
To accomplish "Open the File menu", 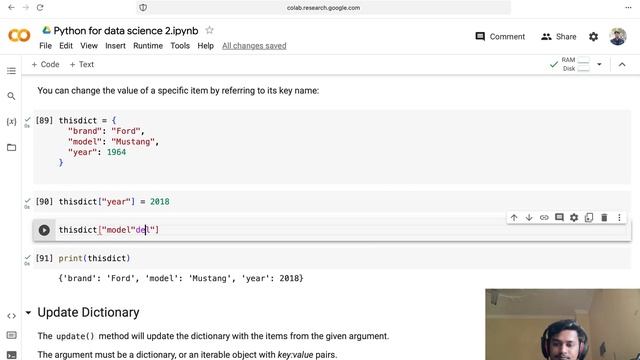I will click(45, 46).
